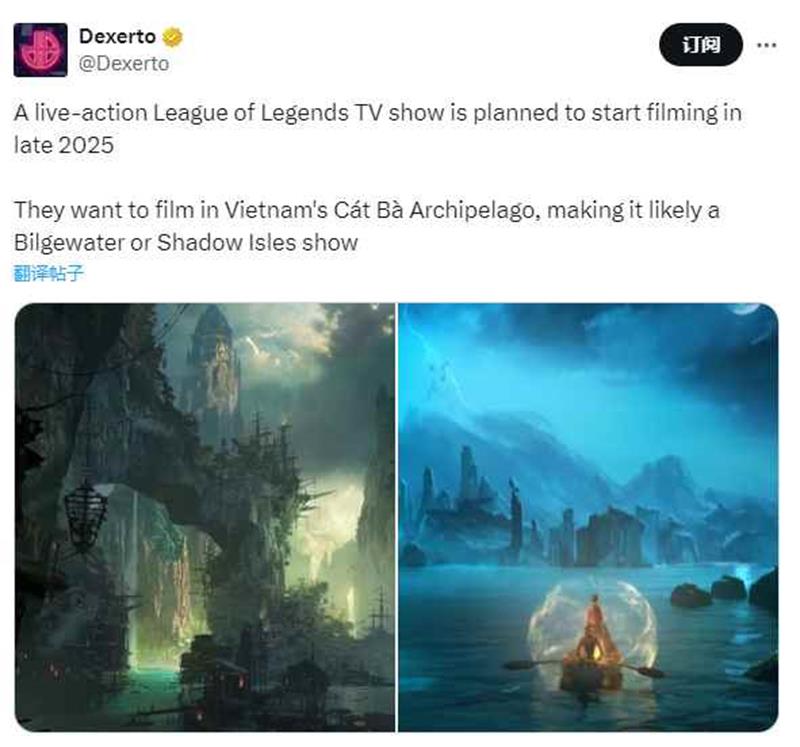This screenshot has height=747, width=800.
Task: Translate the post via 翻译帖子 link
Action: [48, 273]
